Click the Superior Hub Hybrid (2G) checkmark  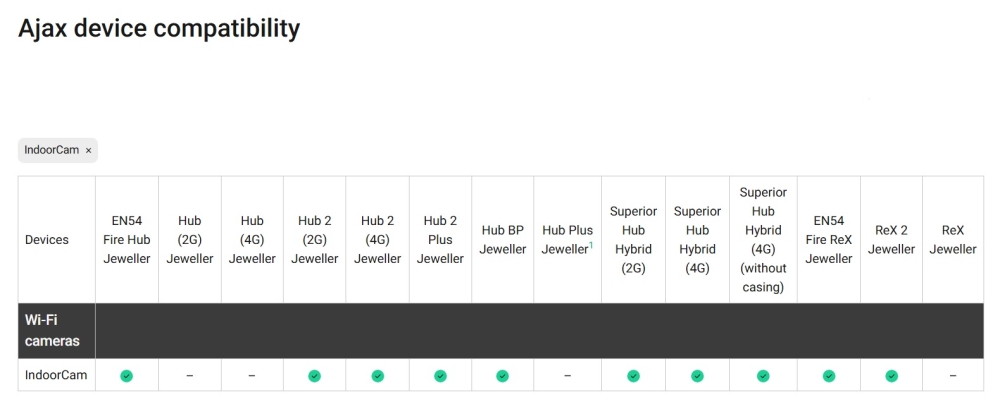pyautogui.click(x=633, y=376)
